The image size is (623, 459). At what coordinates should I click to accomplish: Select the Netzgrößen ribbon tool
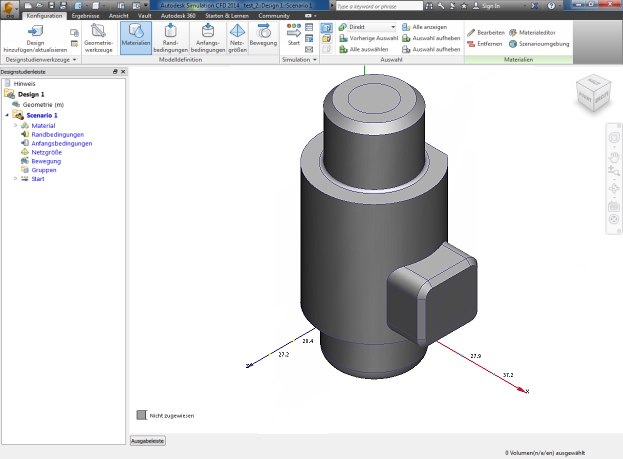pos(237,38)
